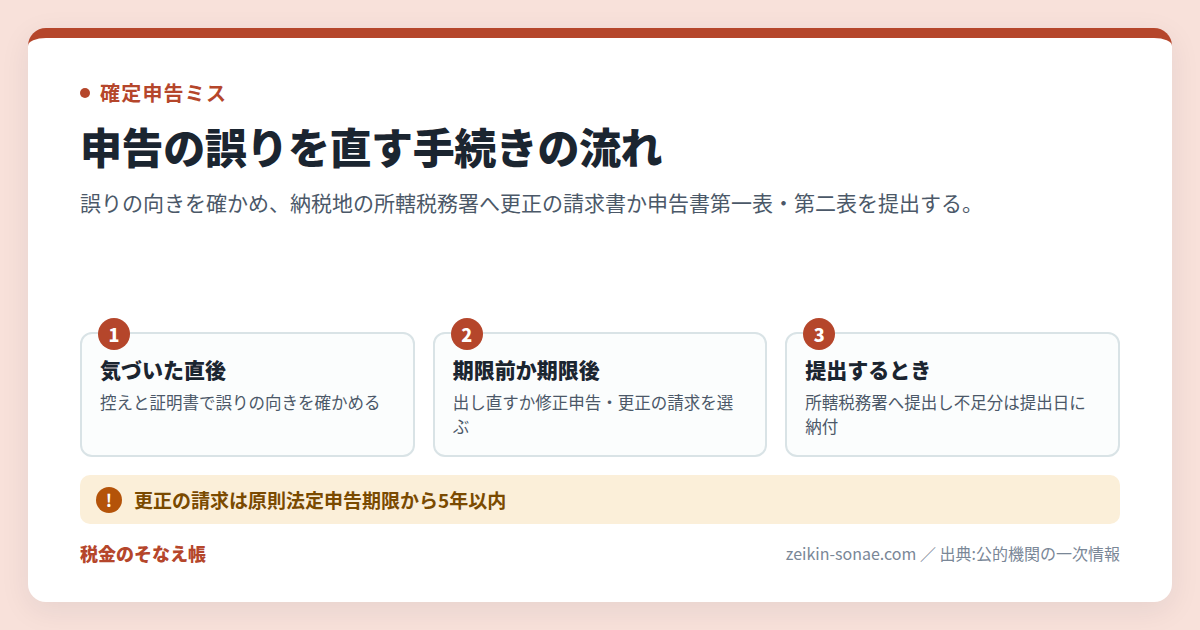
Task: Click the notice 更正の請求は原則法定申告期限から5年以内
Action: pyautogui.click(x=320, y=501)
